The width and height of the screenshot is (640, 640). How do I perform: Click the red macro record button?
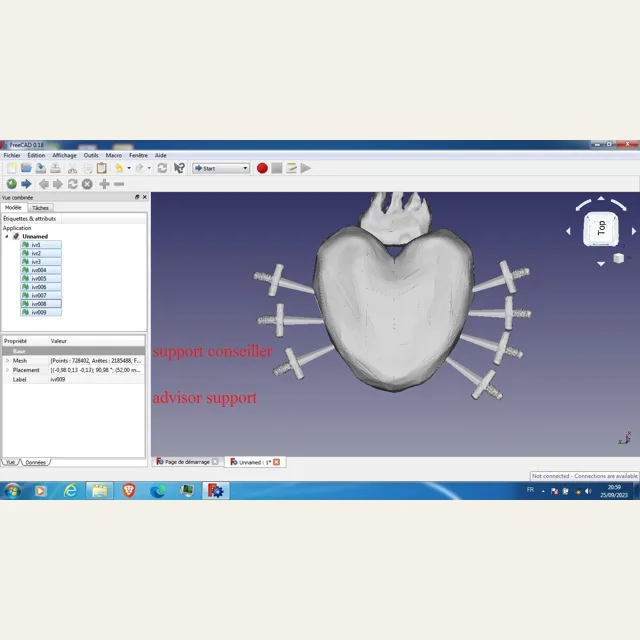point(262,168)
